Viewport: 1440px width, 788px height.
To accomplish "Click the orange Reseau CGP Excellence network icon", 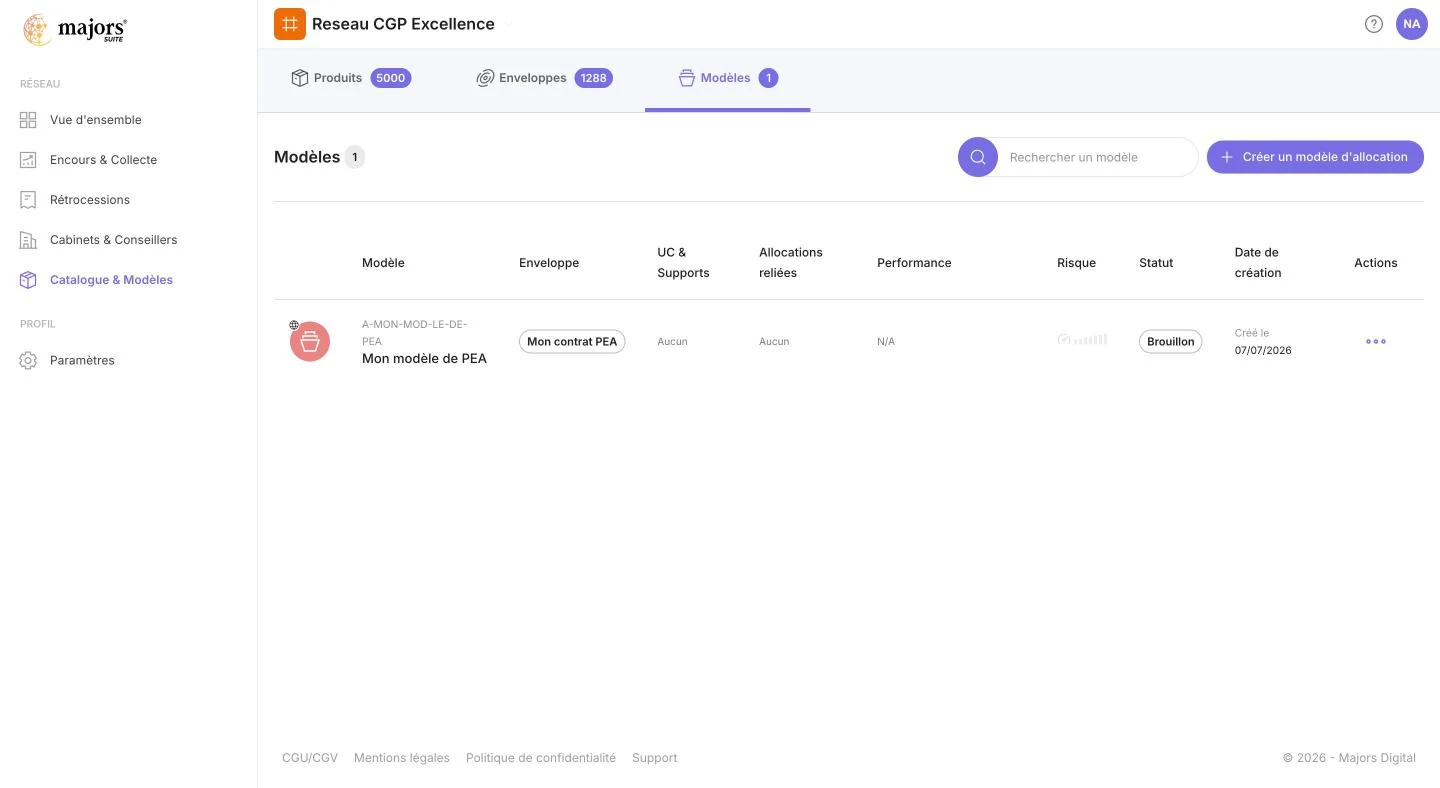I will 290,24.
